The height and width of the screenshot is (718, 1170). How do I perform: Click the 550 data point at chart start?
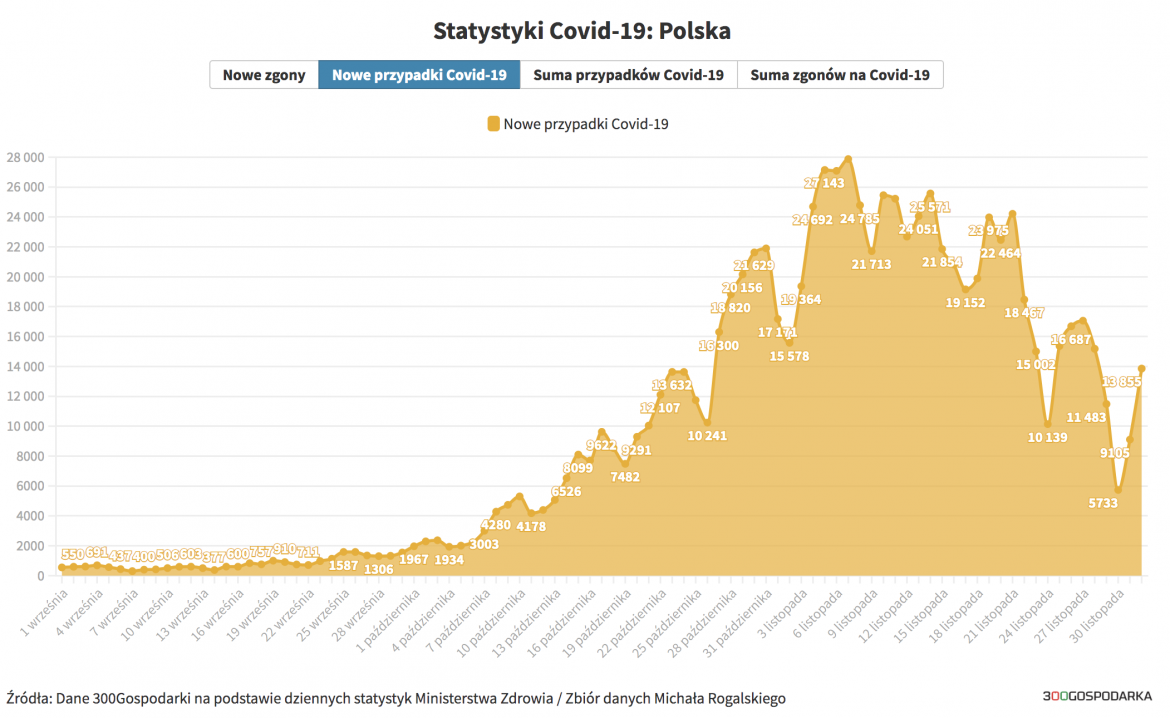pyautogui.click(x=62, y=566)
